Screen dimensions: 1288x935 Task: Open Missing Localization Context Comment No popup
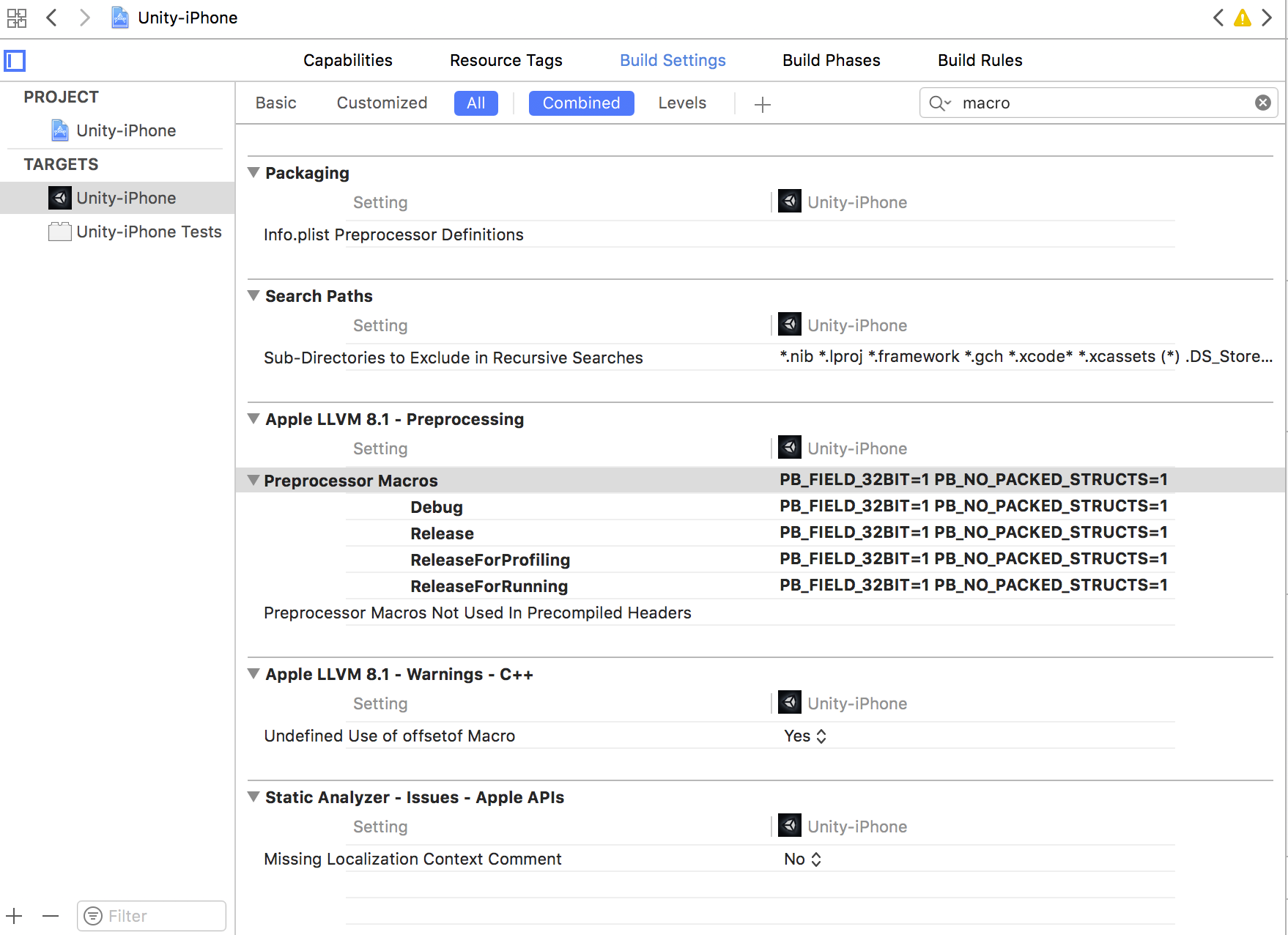click(x=803, y=859)
